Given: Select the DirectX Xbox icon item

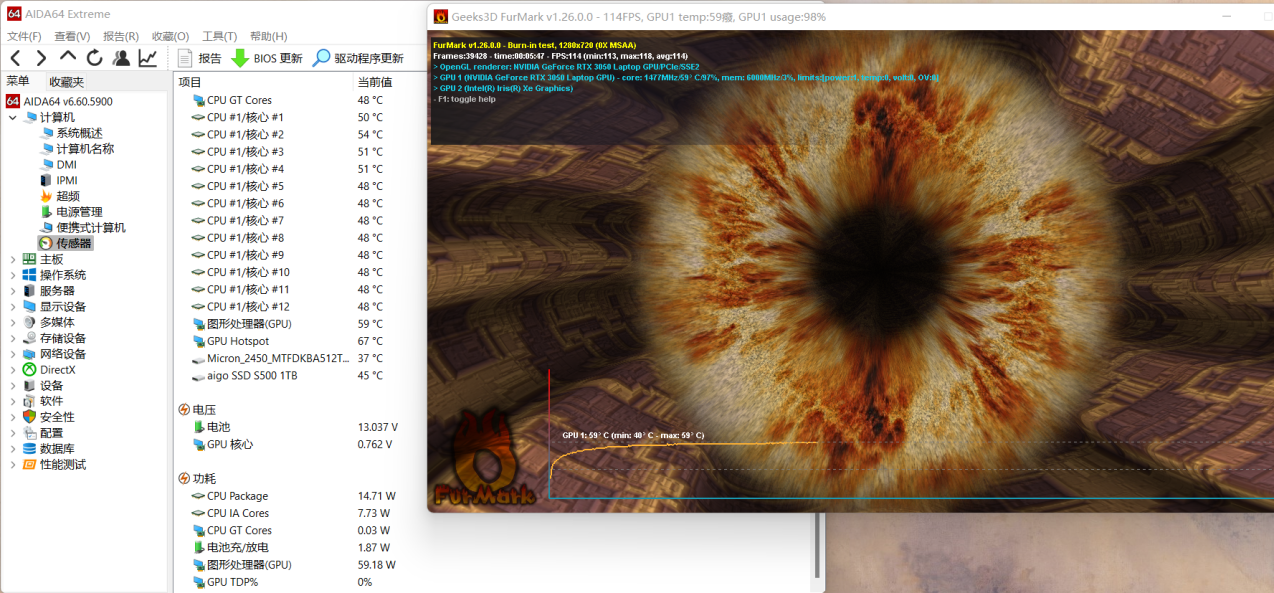Looking at the screenshot, I should coord(30,370).
